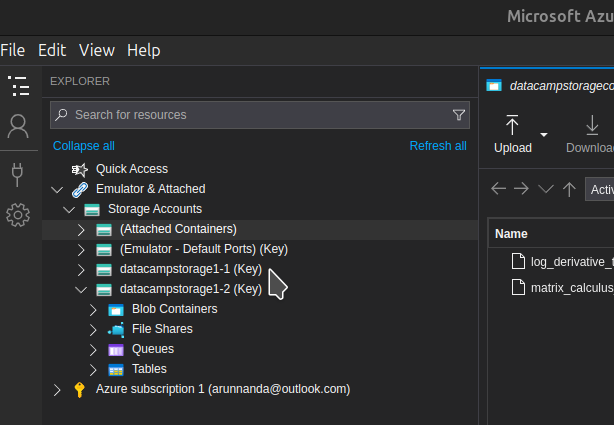Click the Collapse all link
The width and height of the screenshot is (614, 425).
pyautogui.click(x=84, y=146)
